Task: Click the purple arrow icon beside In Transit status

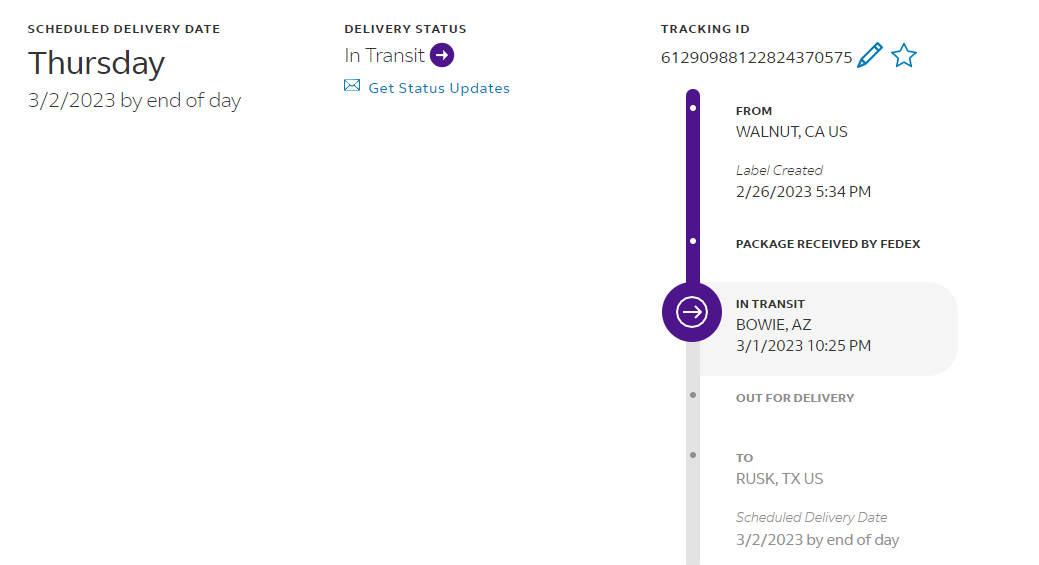Action: [x=442, y=56]
